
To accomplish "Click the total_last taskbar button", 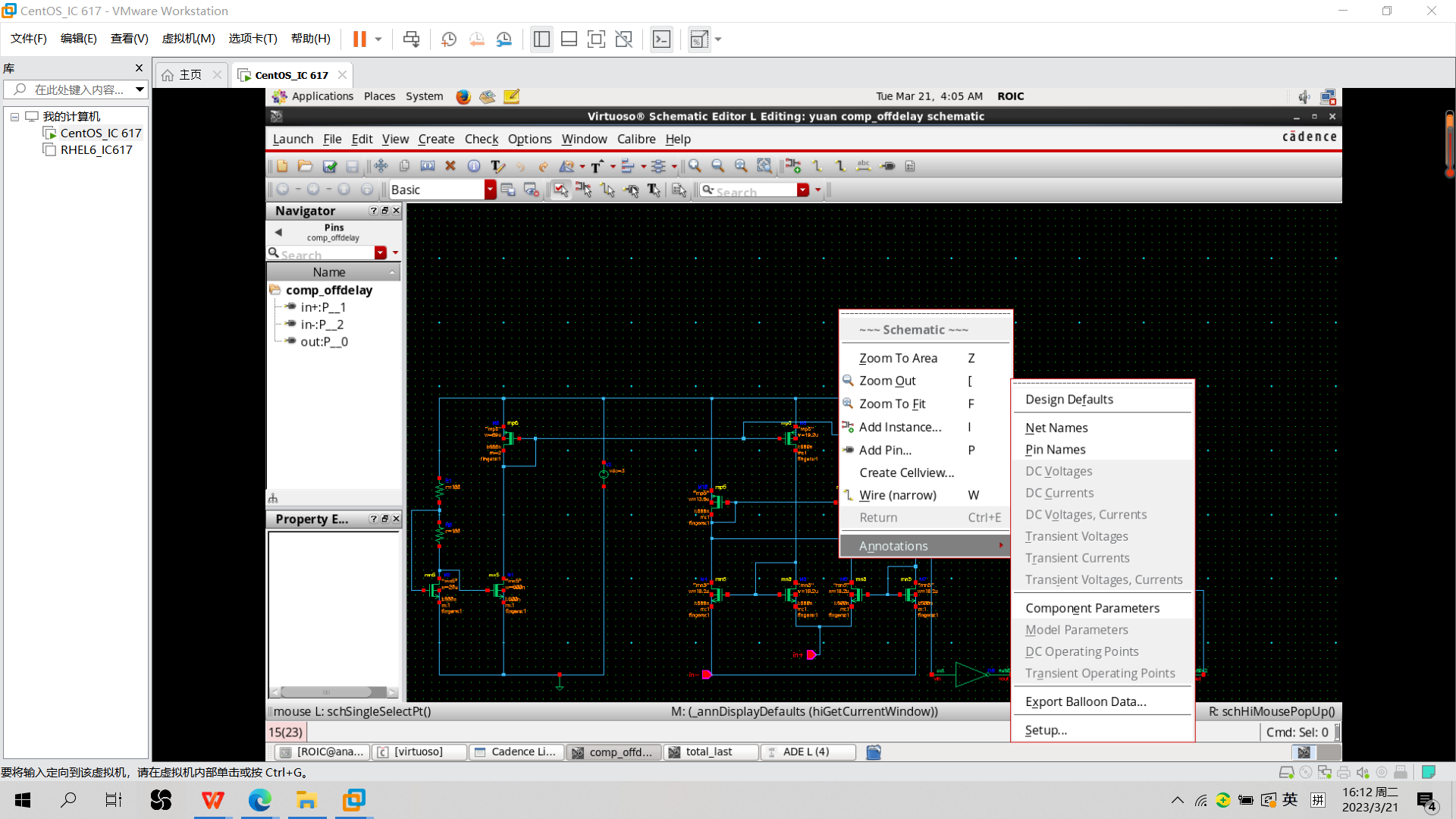I will [710, 752].
